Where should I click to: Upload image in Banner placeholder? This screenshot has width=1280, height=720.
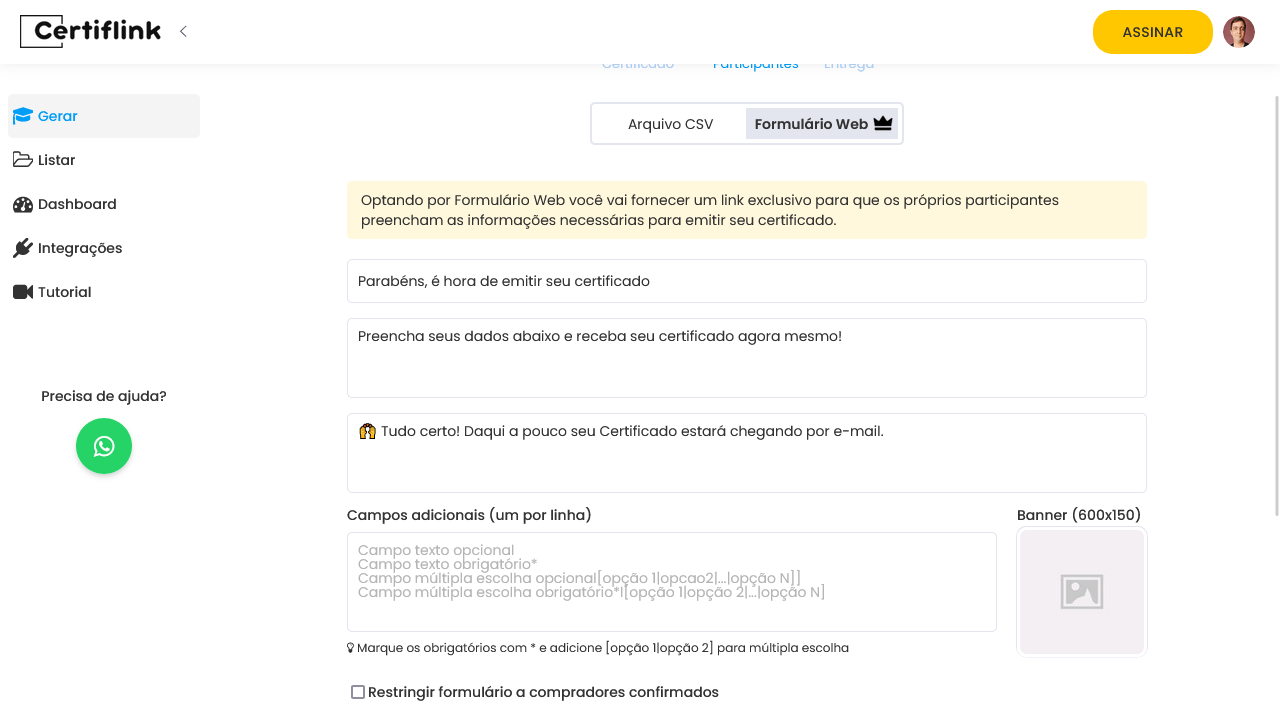tap(1081, 592)
